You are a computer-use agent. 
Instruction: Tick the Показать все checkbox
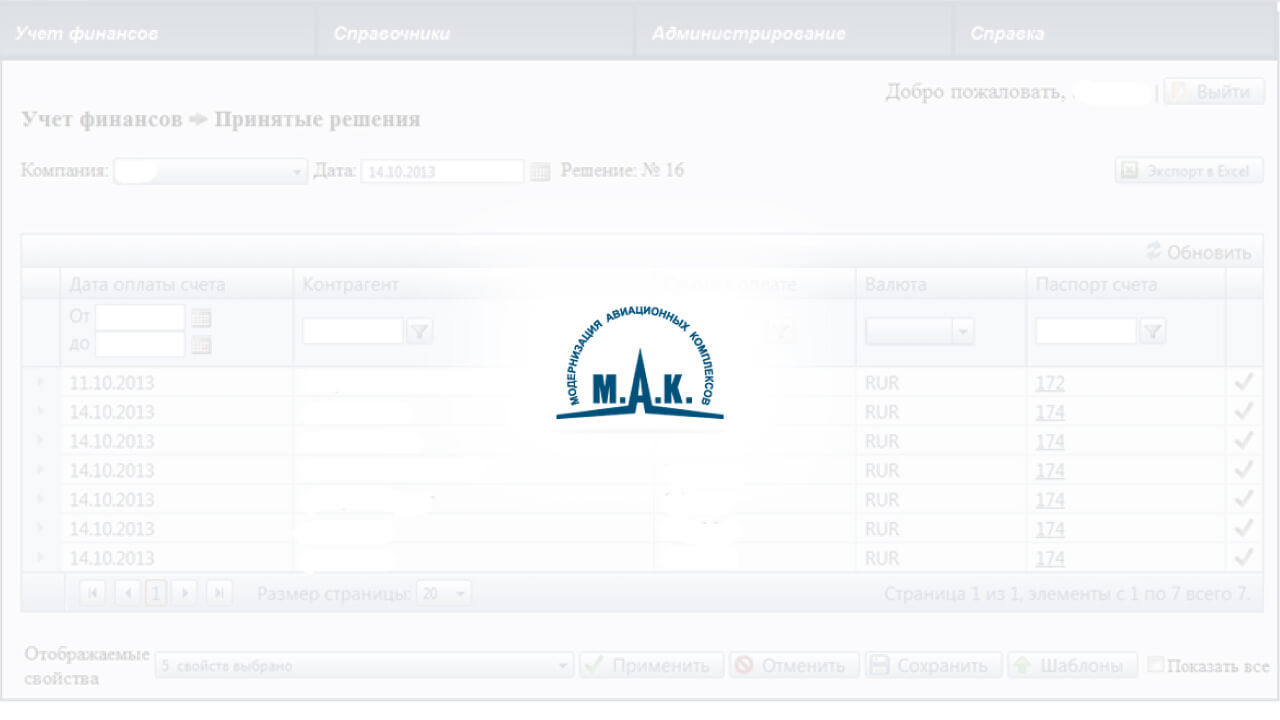[x=1156, y=665]
